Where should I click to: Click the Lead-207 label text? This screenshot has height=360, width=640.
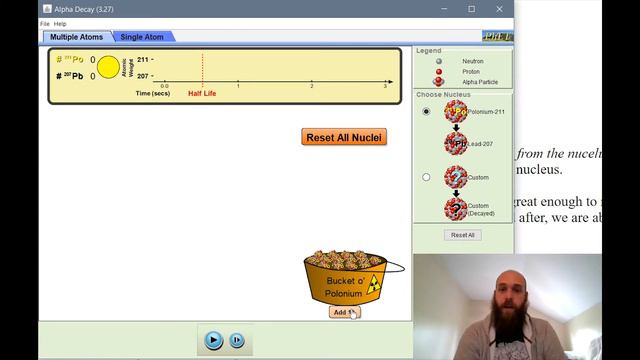480,144
